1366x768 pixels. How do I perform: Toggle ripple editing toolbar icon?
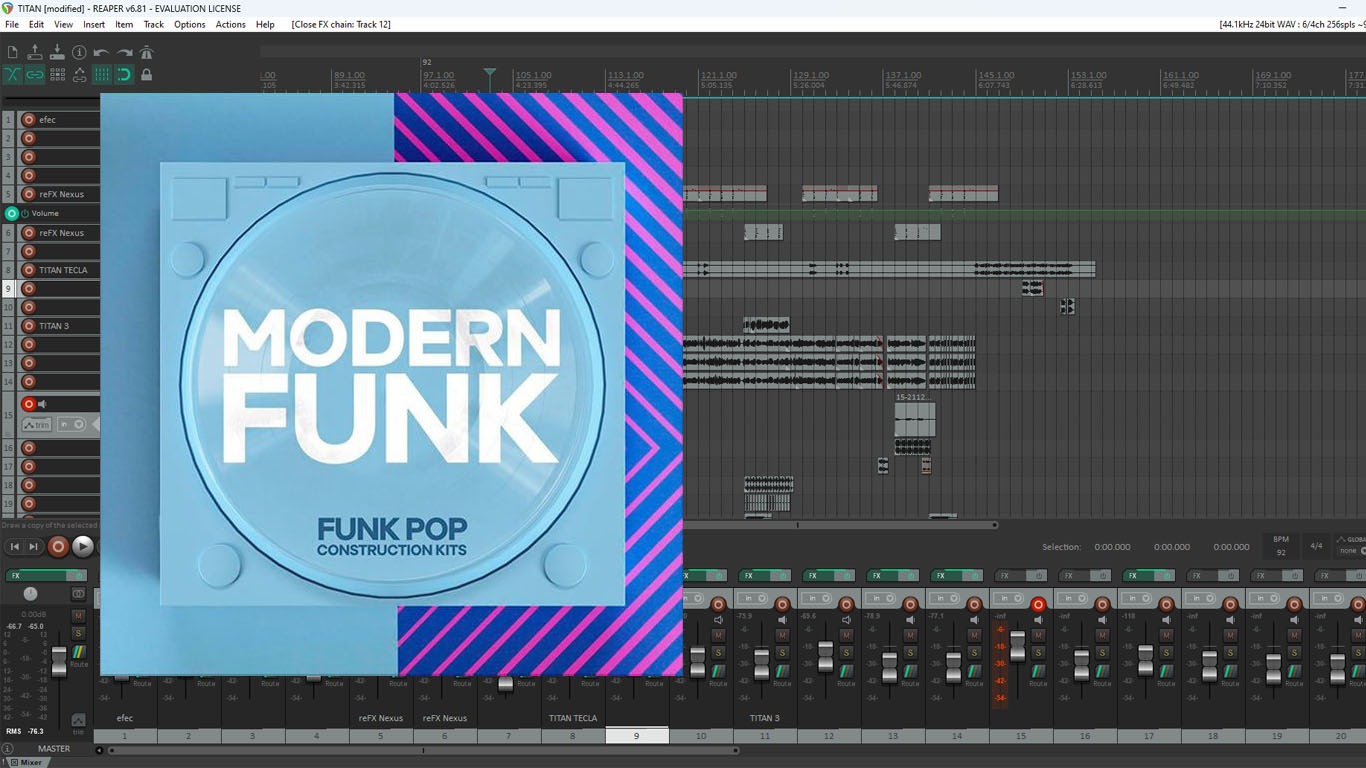[x=57, y=74]
